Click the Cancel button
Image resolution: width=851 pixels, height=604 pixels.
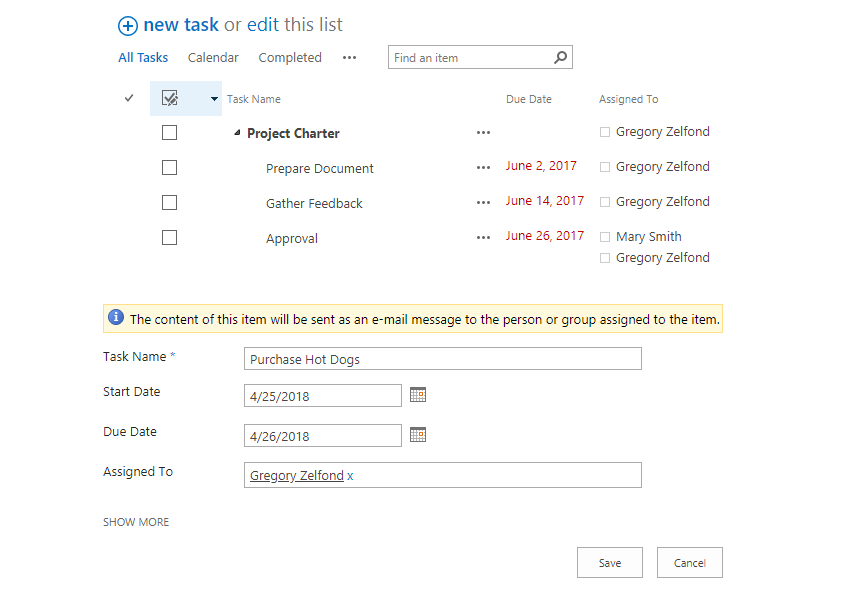689,563
